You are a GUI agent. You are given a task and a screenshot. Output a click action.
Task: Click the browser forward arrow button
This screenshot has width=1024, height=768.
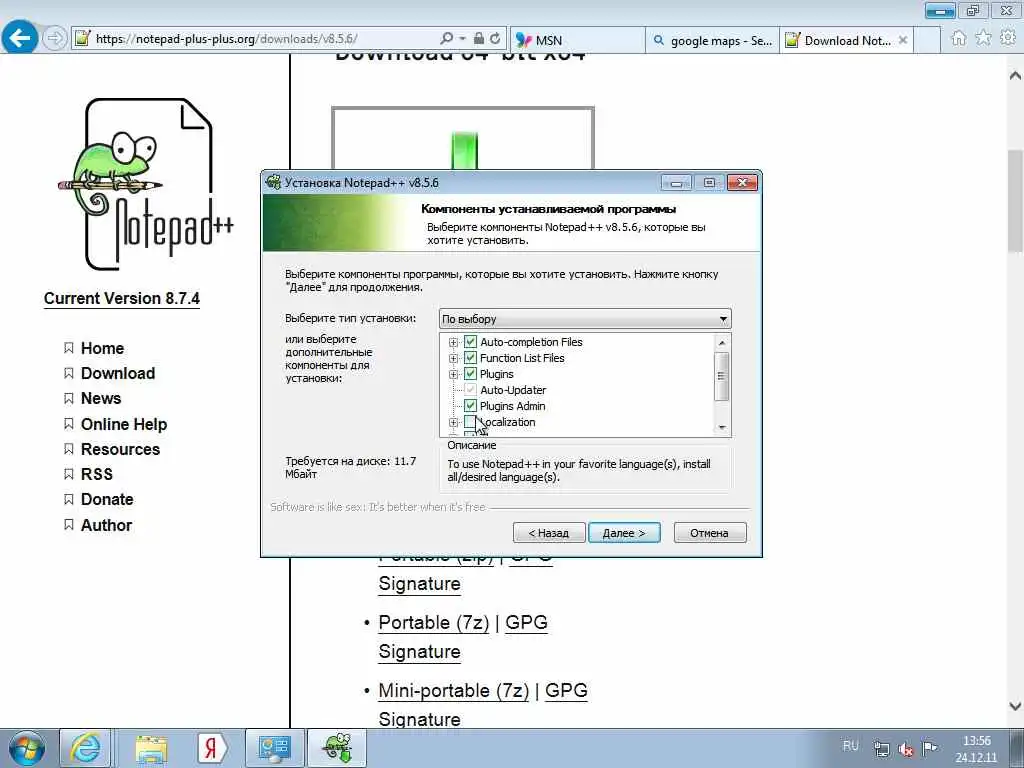click(x=56, y=39)
